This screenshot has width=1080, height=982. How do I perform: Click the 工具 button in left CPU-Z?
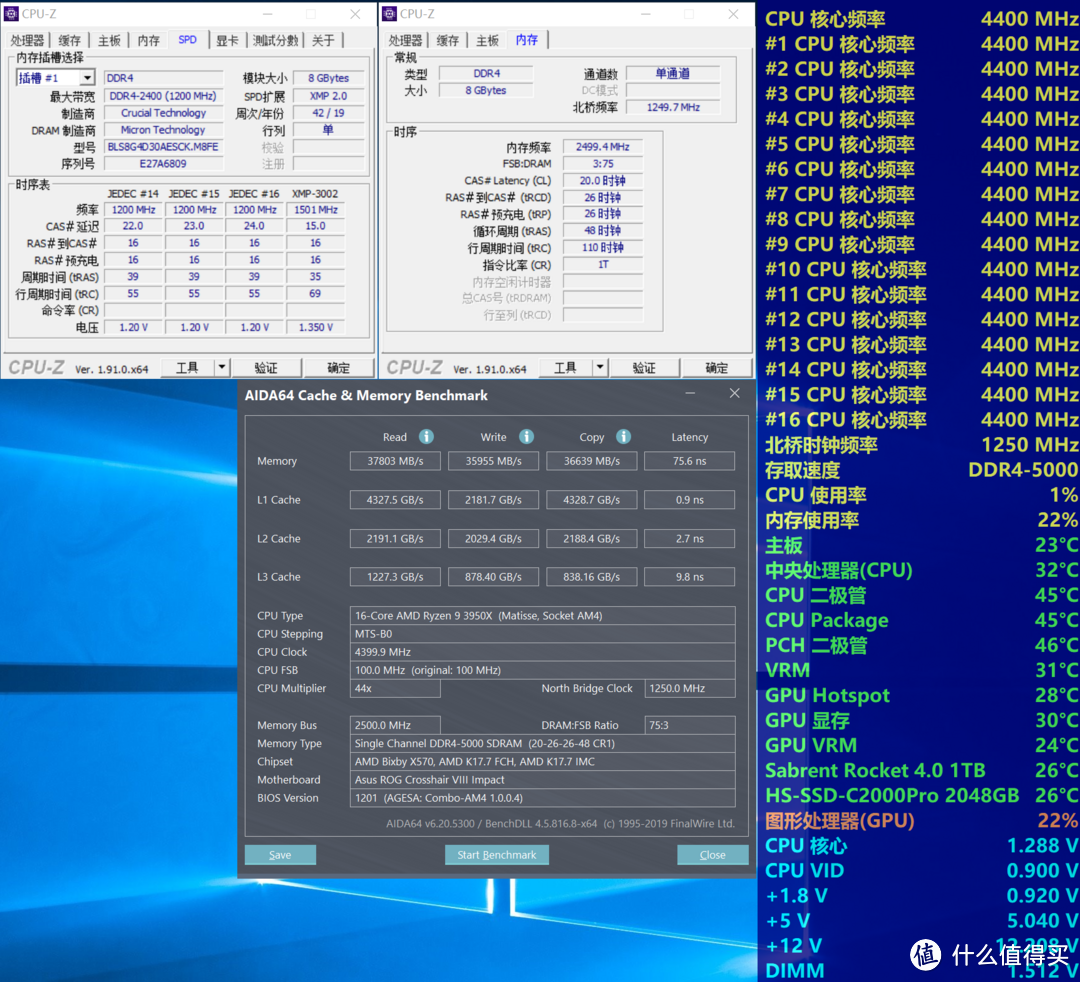pyautogui.click(x=187, y=368)
